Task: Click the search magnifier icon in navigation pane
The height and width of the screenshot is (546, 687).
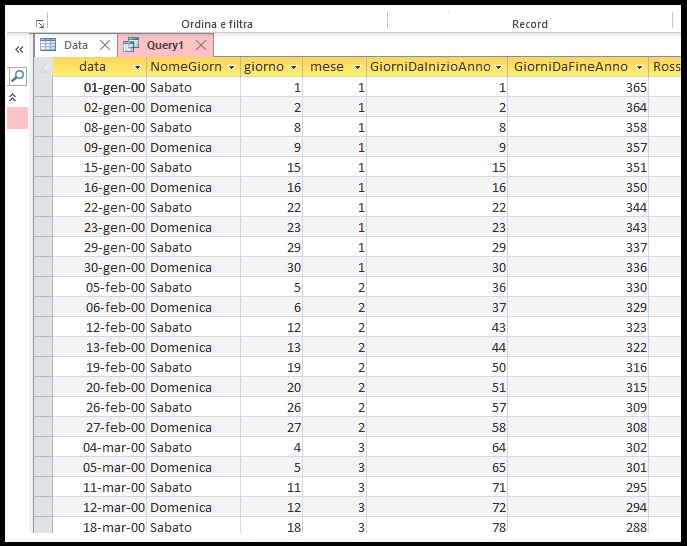Action: tap(18, 76)
